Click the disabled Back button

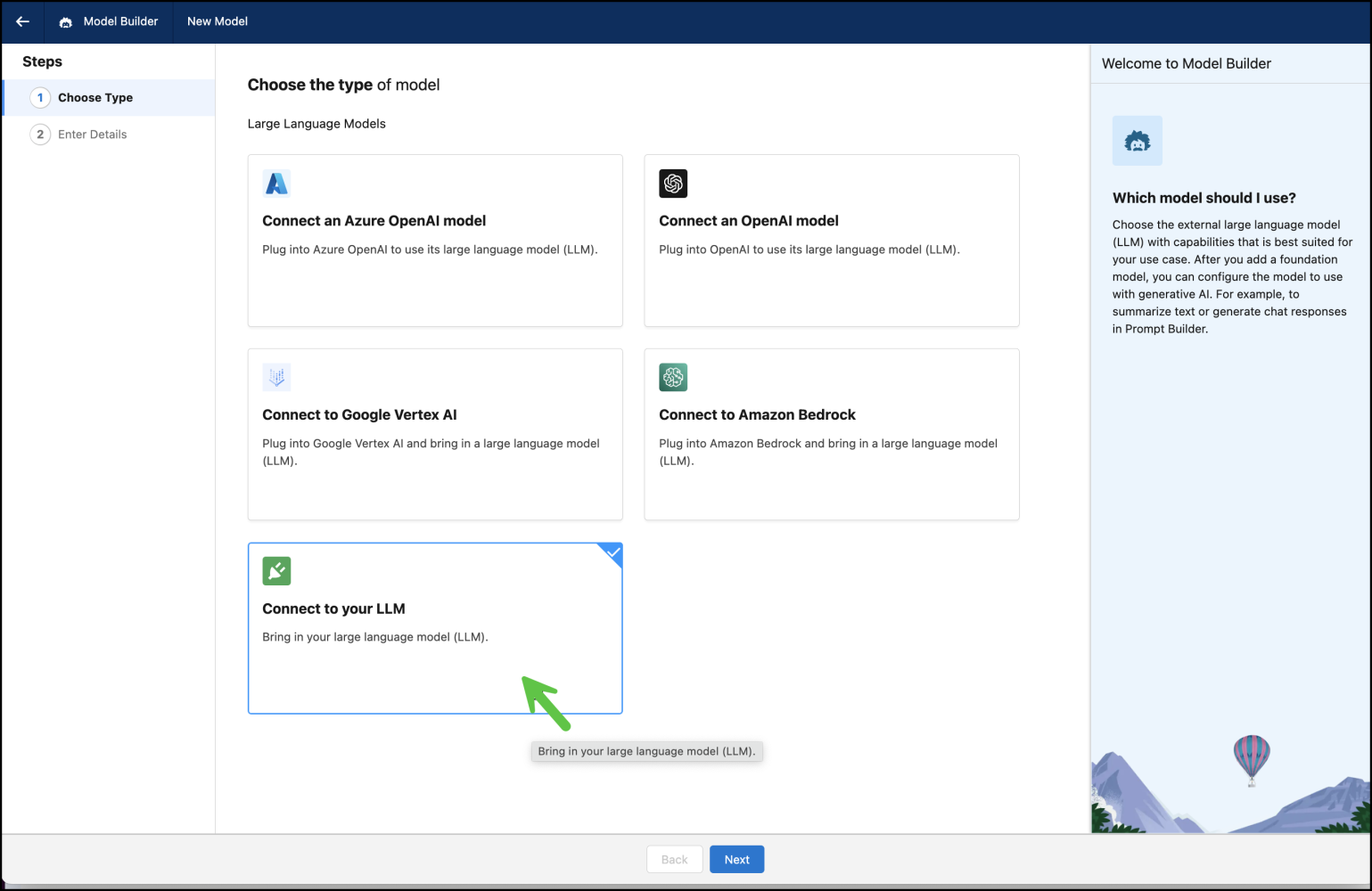(674, 860)
